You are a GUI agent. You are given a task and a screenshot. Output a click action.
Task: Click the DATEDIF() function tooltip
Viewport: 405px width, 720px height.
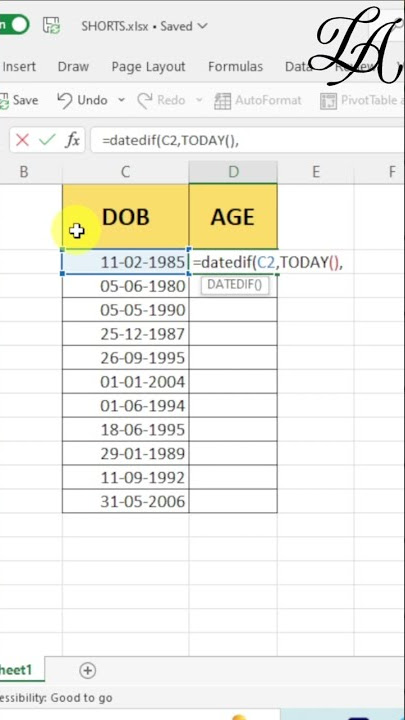pos(235,285)
